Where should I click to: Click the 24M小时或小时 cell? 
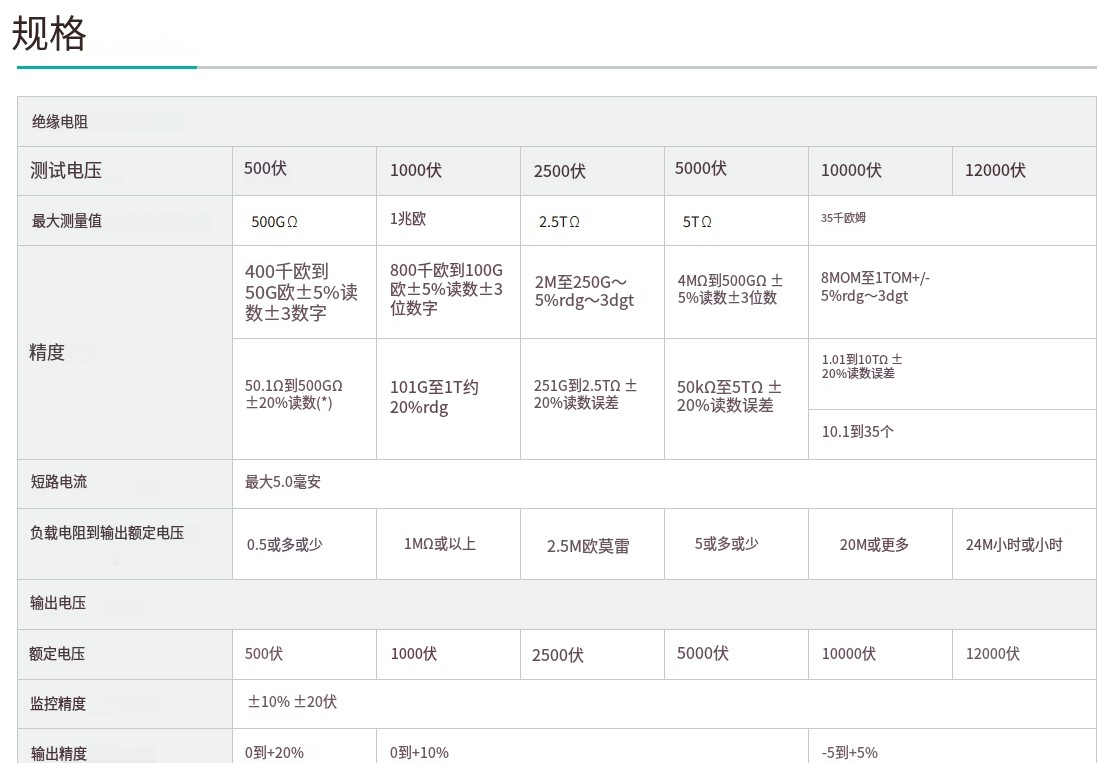click(1014, 545)
